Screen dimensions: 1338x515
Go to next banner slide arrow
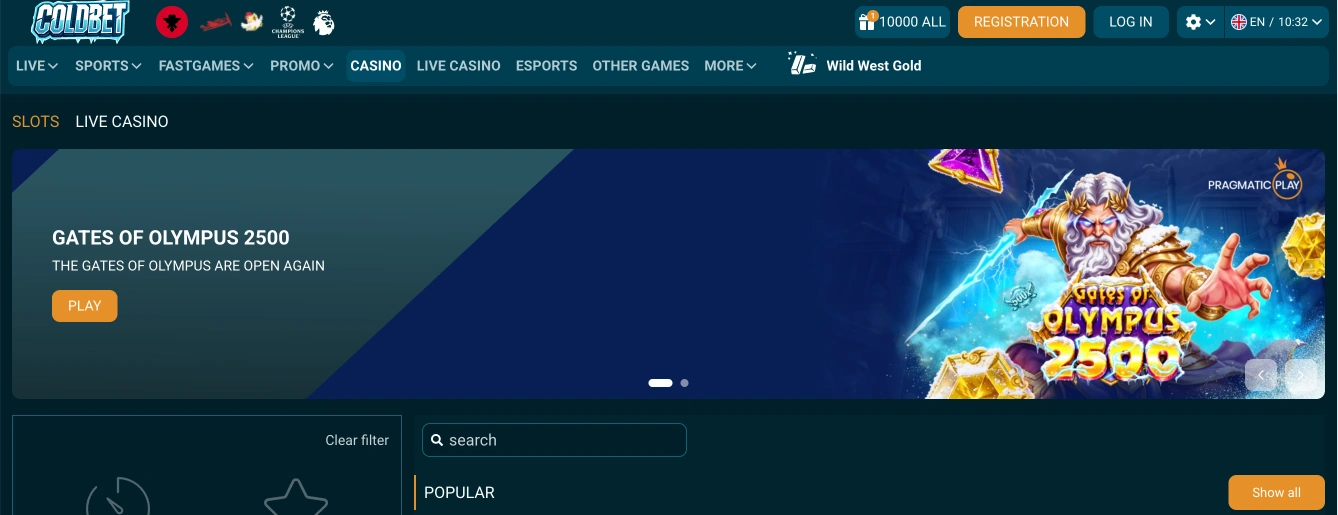click(x=1300, y=375)
